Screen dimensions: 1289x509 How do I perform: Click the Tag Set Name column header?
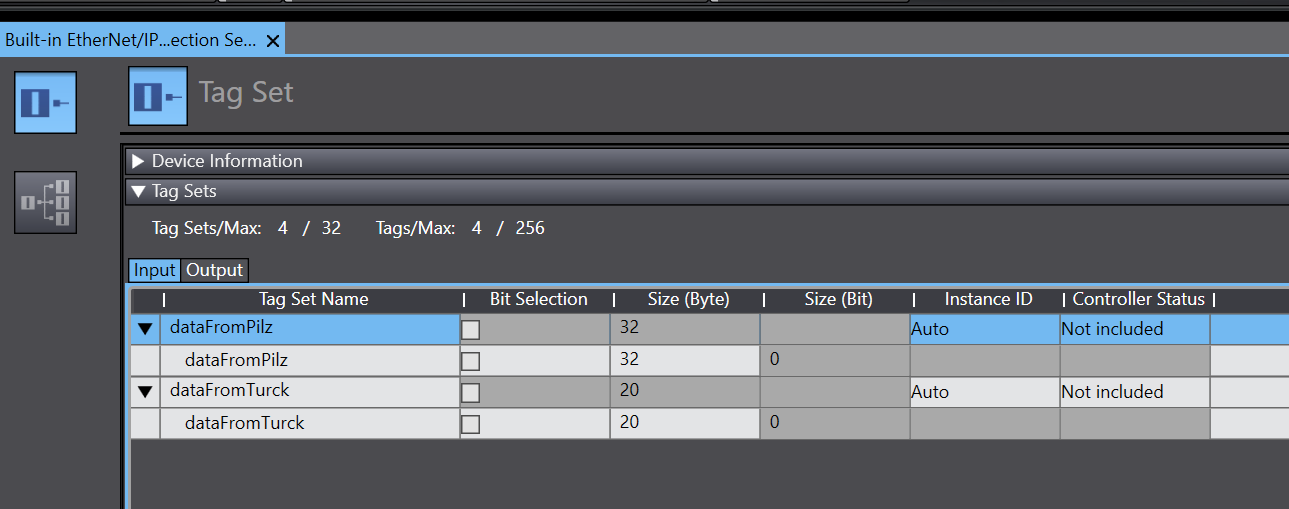pos(313,299)
